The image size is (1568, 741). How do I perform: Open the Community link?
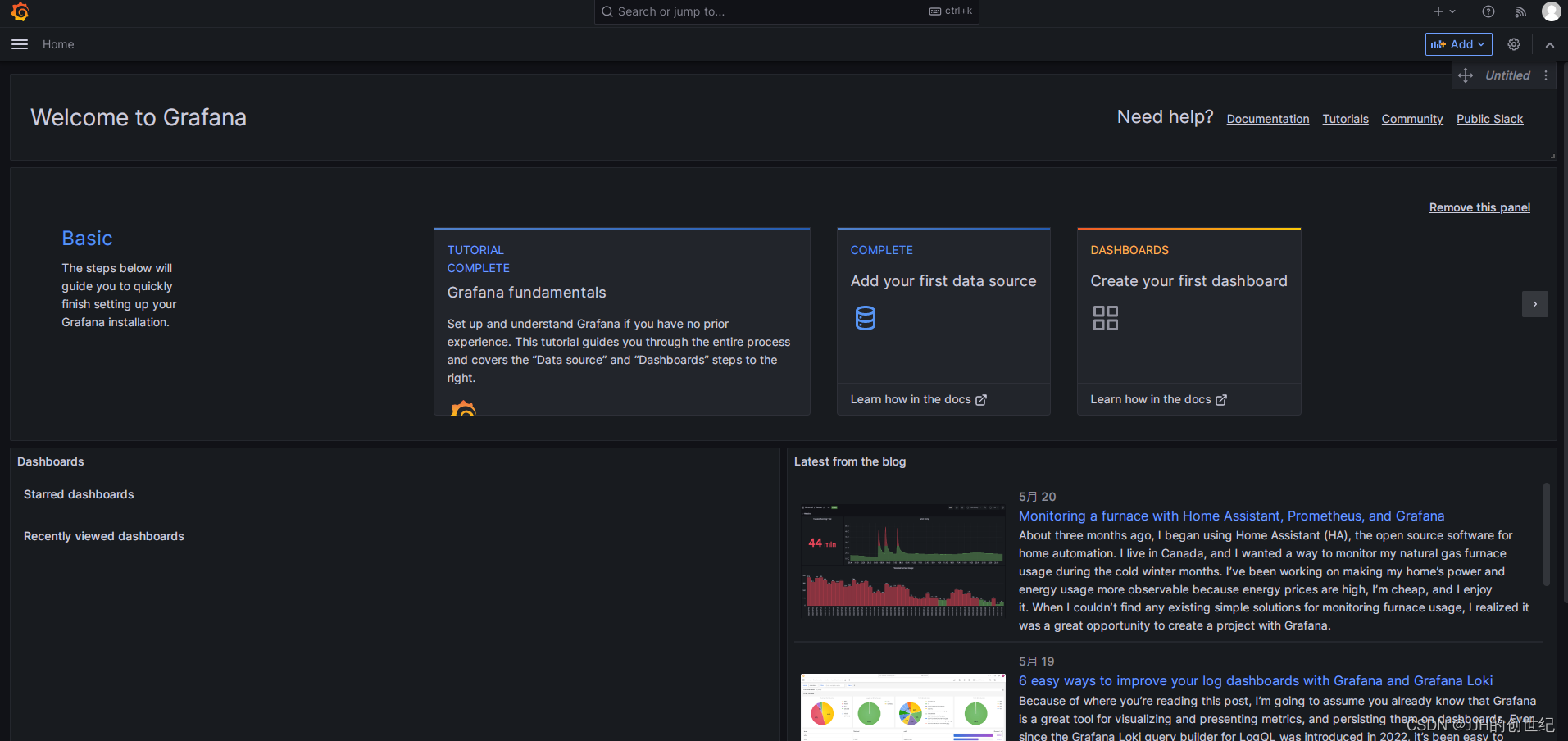tap(1411, 119)
